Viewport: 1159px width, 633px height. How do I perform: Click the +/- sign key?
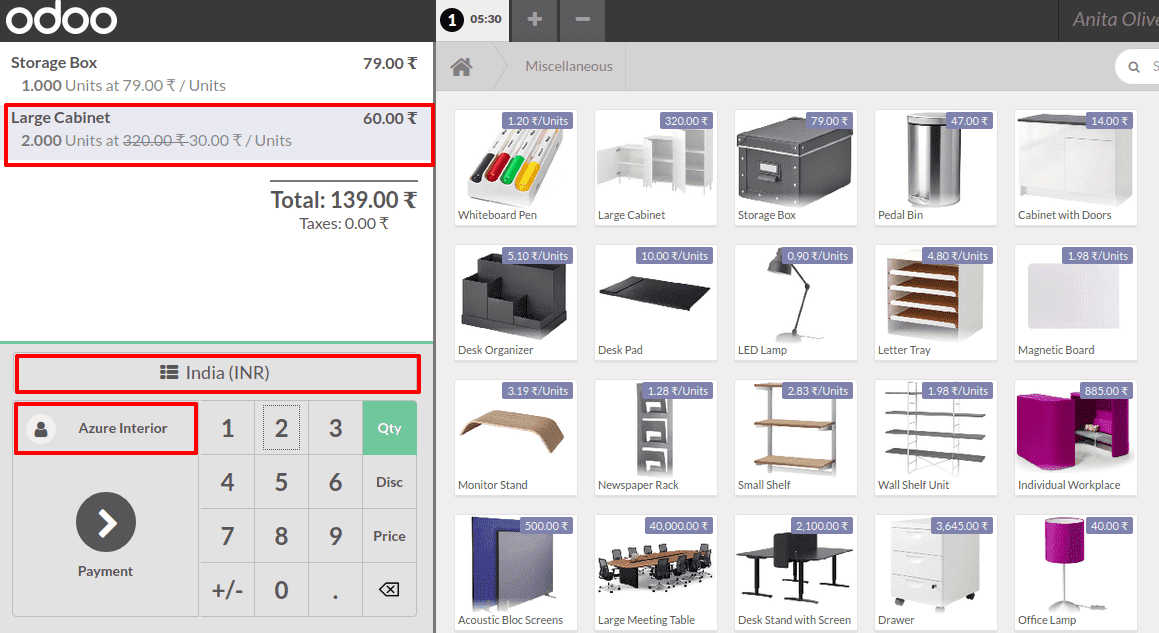228,589
